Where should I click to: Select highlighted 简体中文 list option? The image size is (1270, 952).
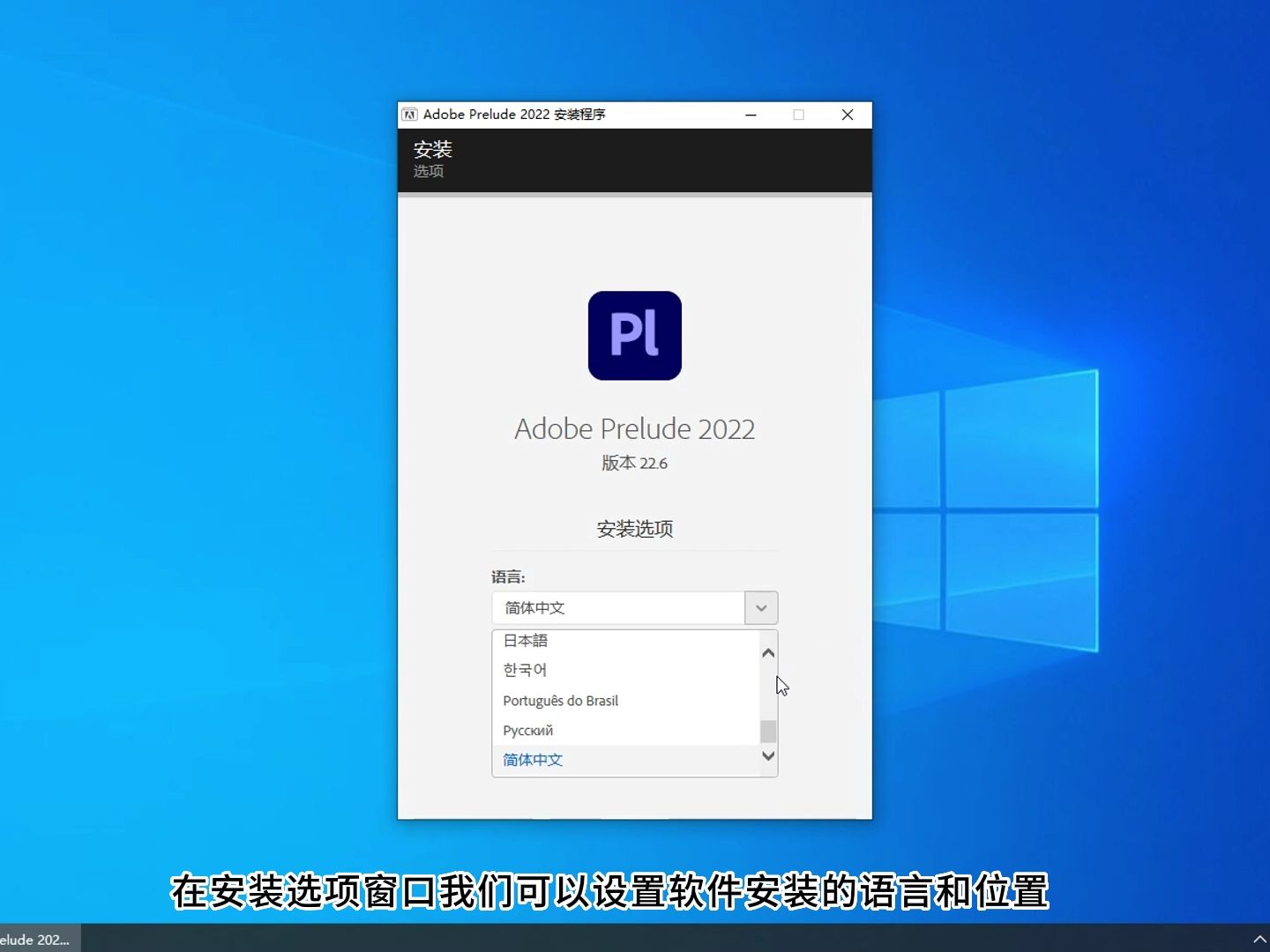tap(626, 760)
